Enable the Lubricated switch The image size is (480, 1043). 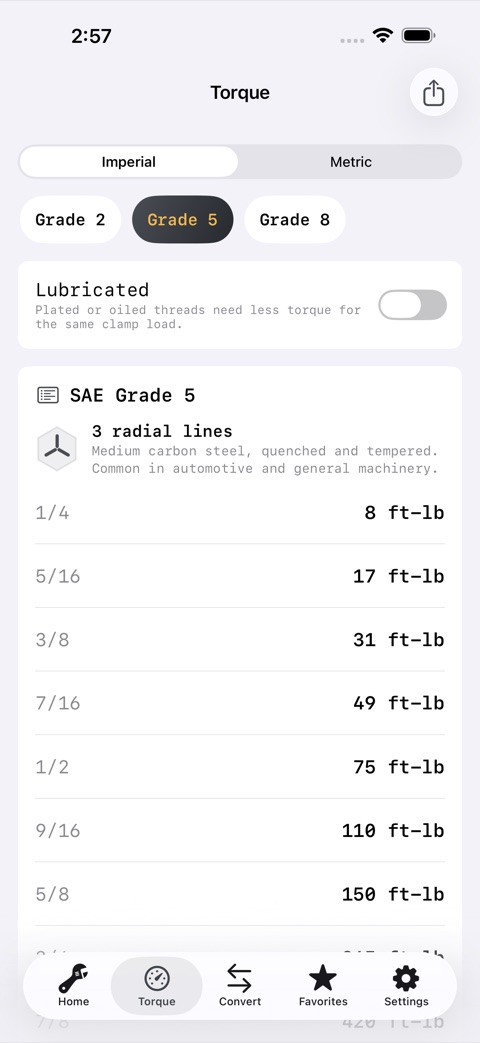tap(412, 305)
